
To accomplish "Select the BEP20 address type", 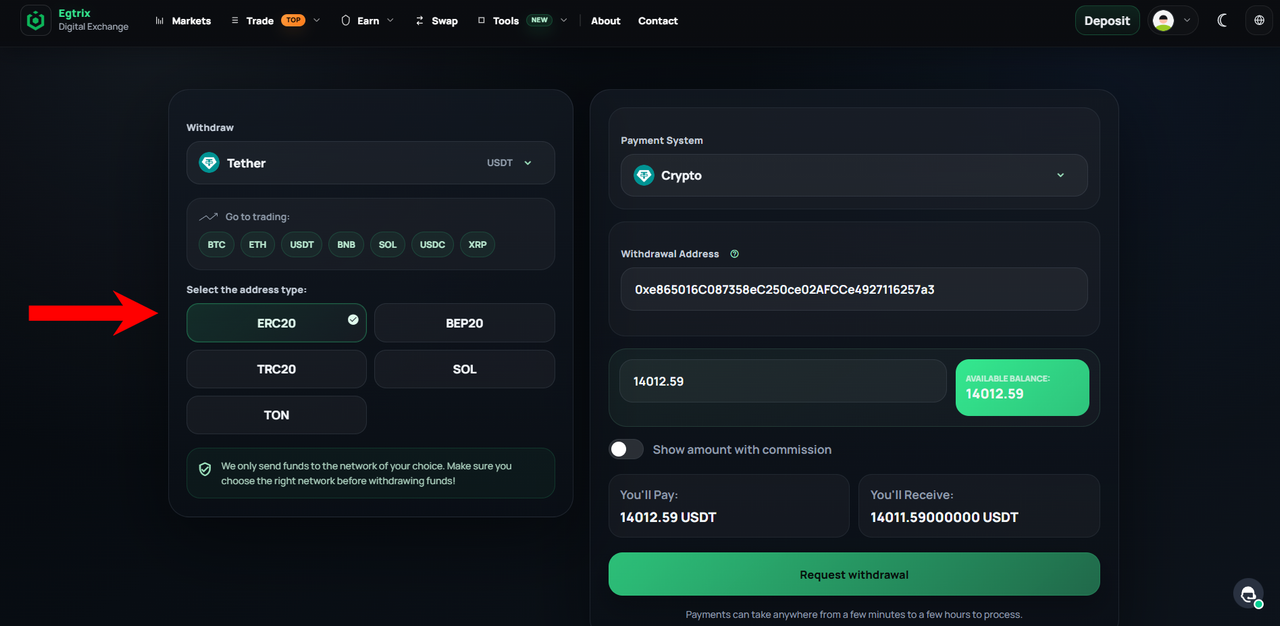I will pyautogui.click(x=464, y=323).
